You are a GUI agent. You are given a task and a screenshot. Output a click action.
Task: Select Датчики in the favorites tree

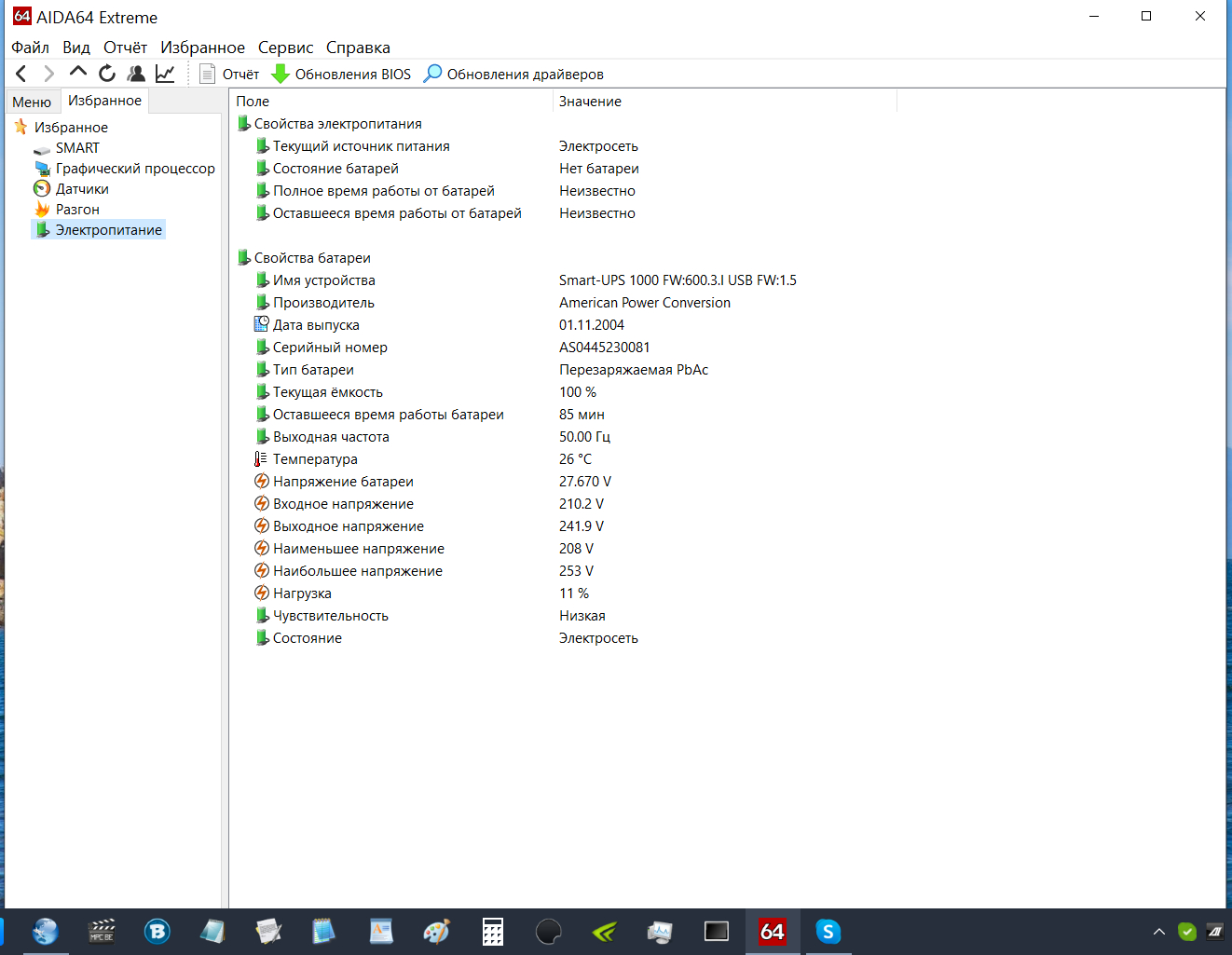pyautogui.click(x=82, y=189)
